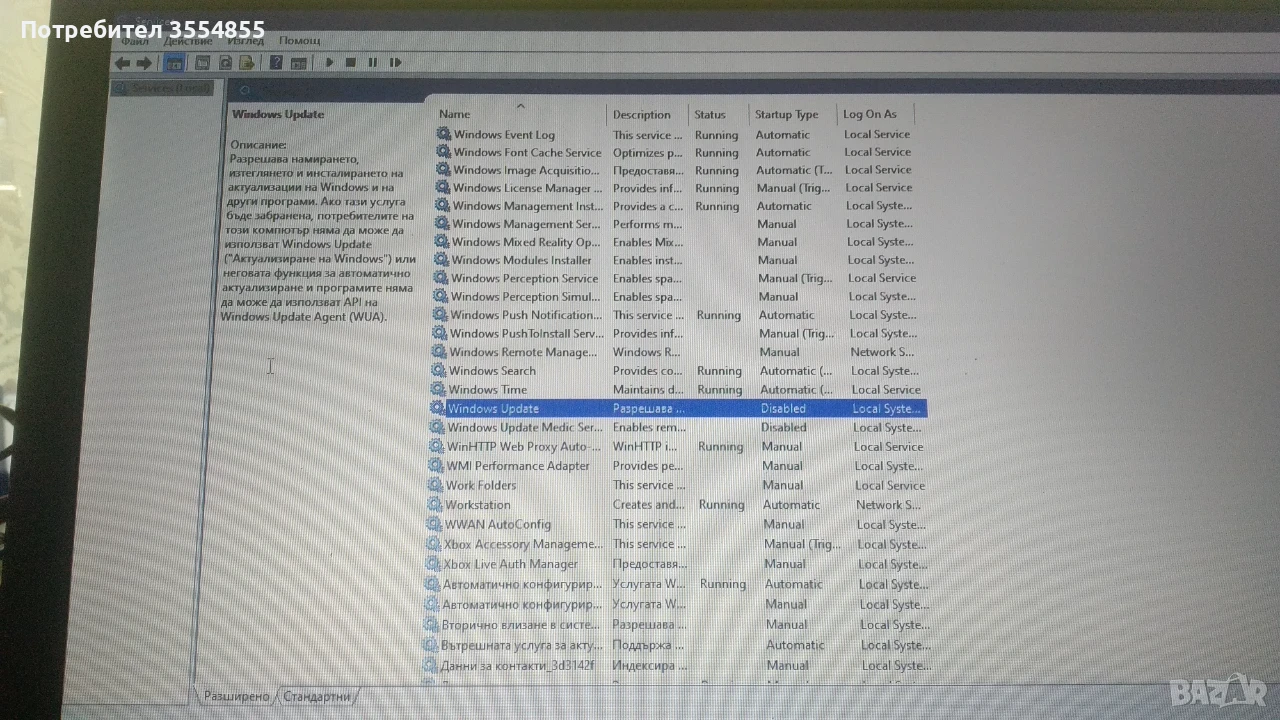Select the Windows Management Ser... service name

point(526,224)
